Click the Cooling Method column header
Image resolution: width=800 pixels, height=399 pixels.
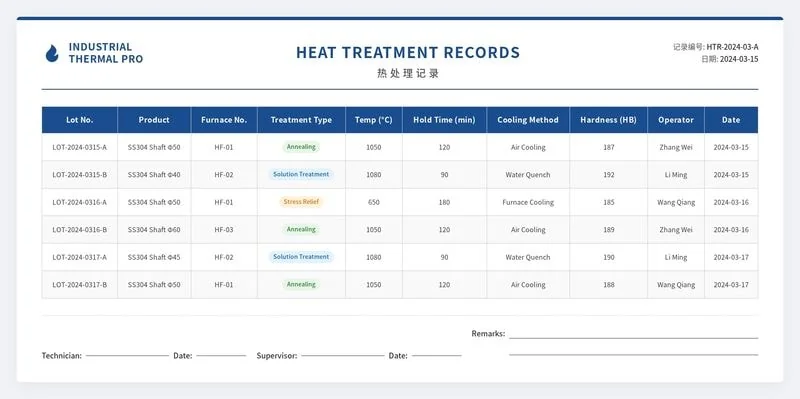pyautogui.click(x=528, y=120)
